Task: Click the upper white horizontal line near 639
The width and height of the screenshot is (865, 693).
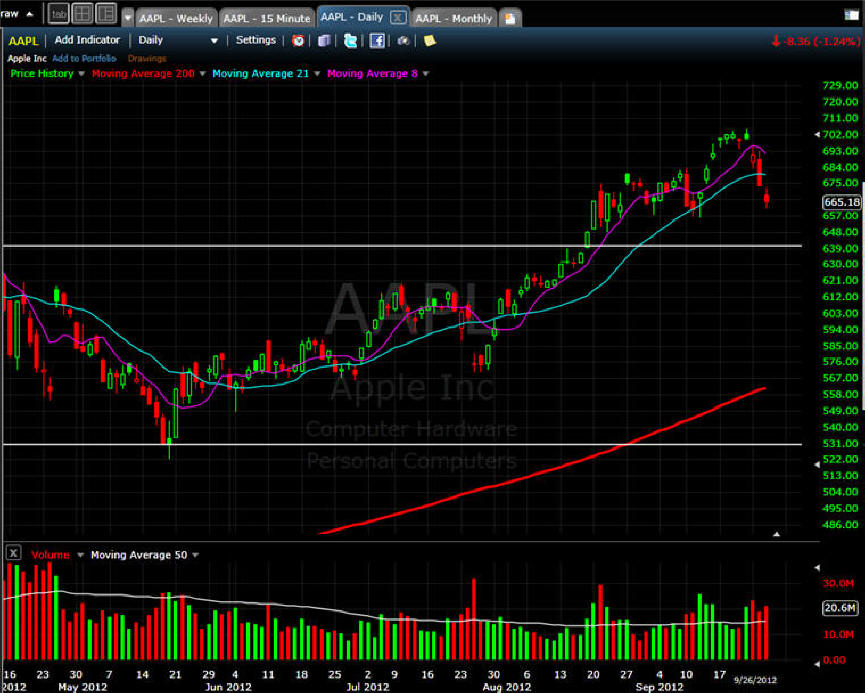Action: (402, 246)
